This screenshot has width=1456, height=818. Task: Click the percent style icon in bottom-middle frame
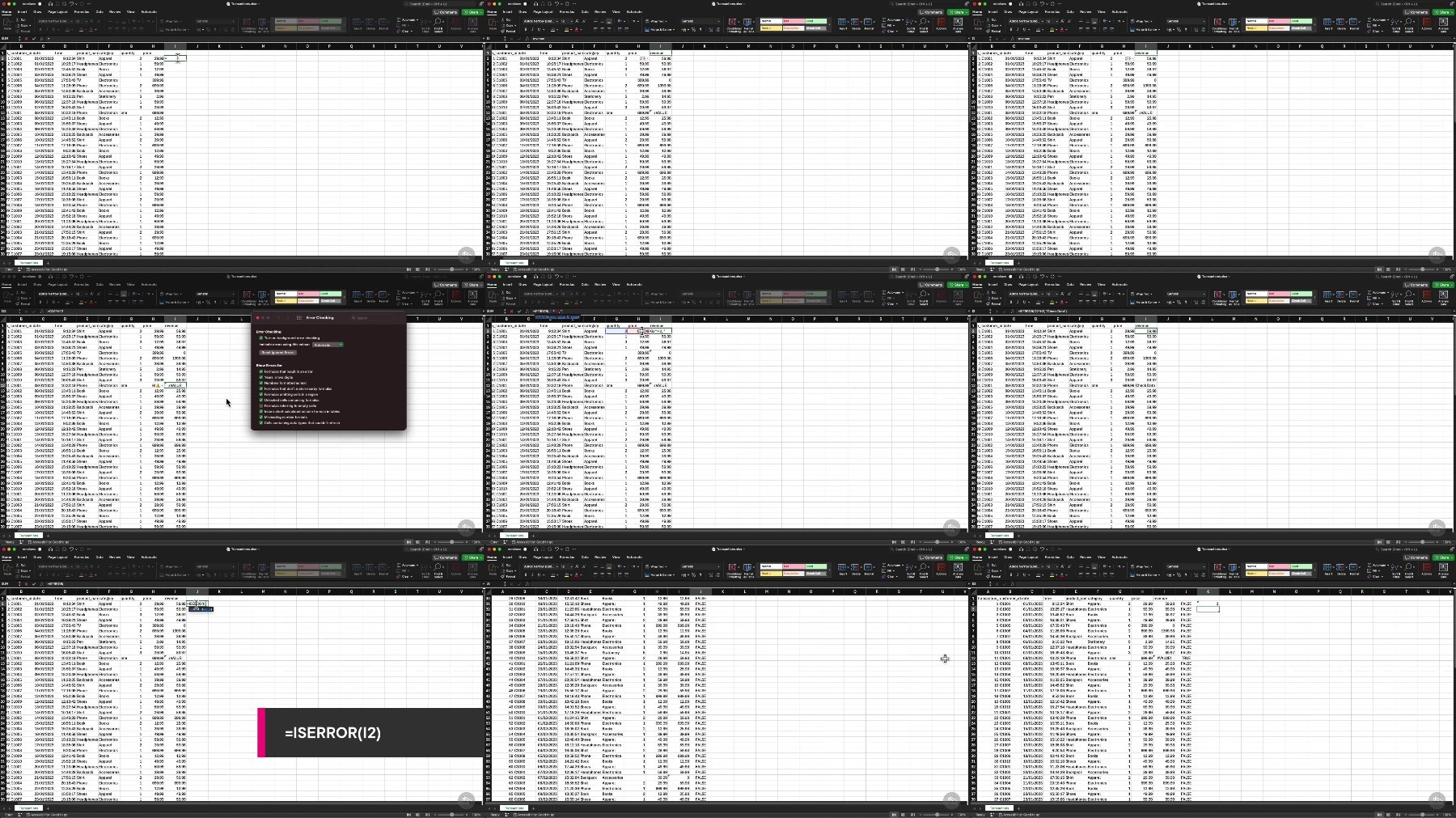point(693,574)
